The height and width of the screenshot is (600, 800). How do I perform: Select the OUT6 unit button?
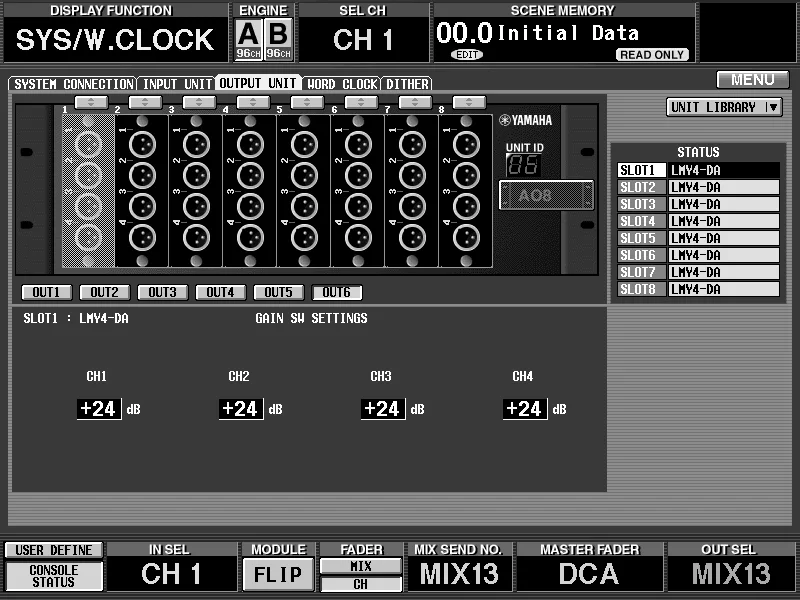[337, 292]
